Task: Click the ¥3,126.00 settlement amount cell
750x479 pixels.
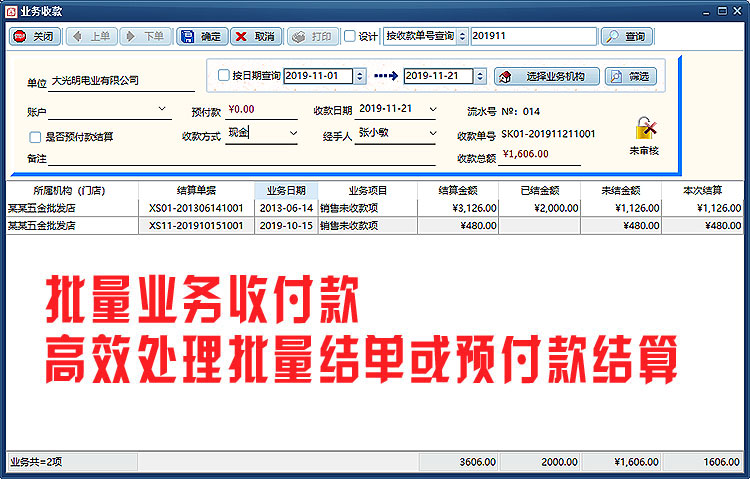Action: [x=458, y=208]
